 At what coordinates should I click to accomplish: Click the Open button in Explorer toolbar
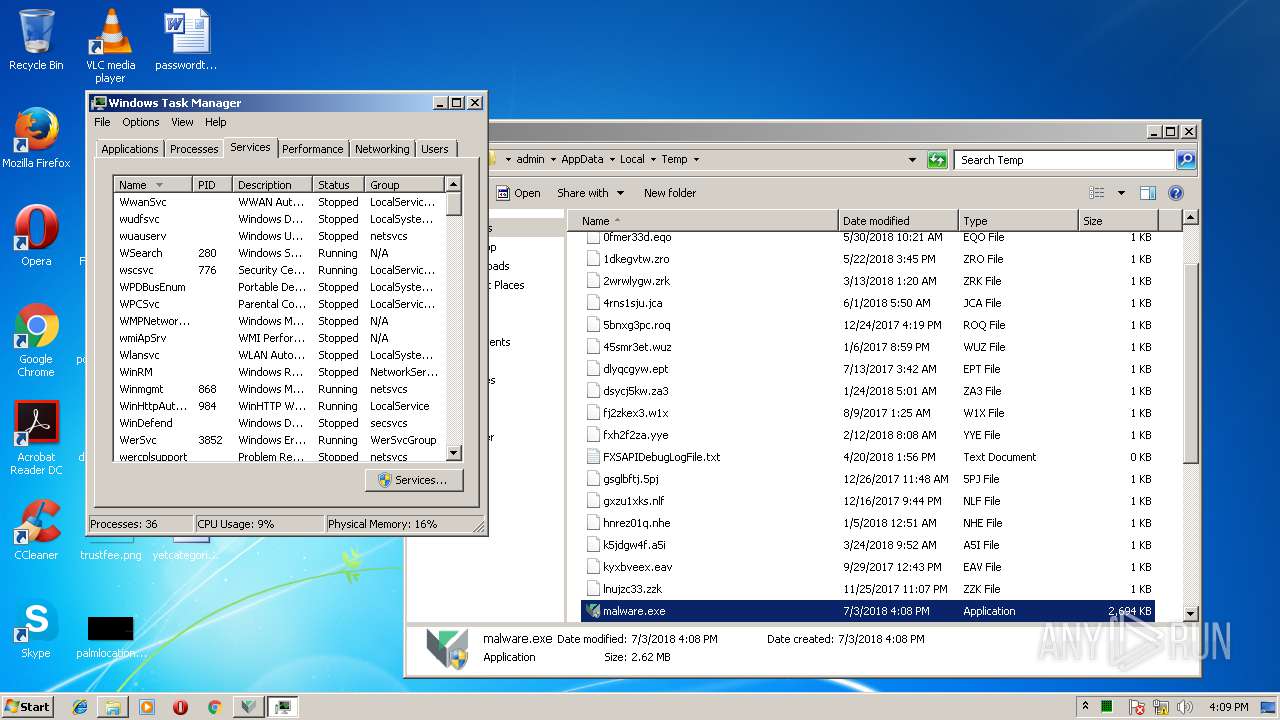518,193
